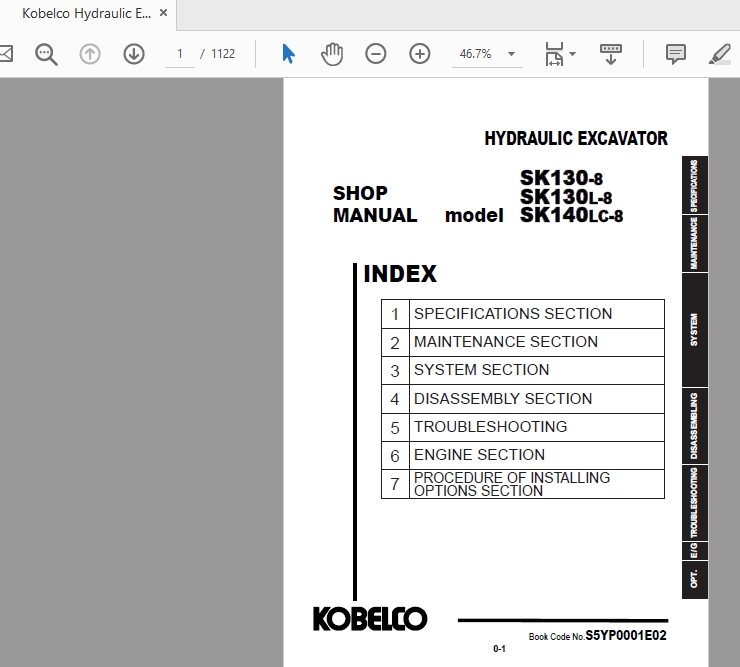The width and height of the screenshot is (740, 667).
Task: Click the SK130-8 model name
Action: (x=562, y=178)
